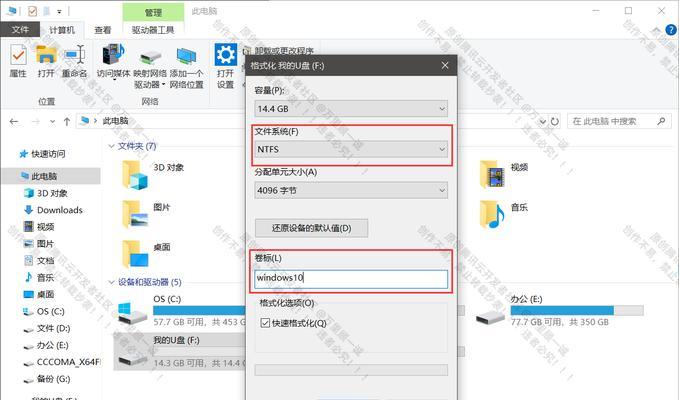Viewport: 679px width, 400px height.
Task: Open the 视频 folder in main pane
Action: click(x=492, y=174)
